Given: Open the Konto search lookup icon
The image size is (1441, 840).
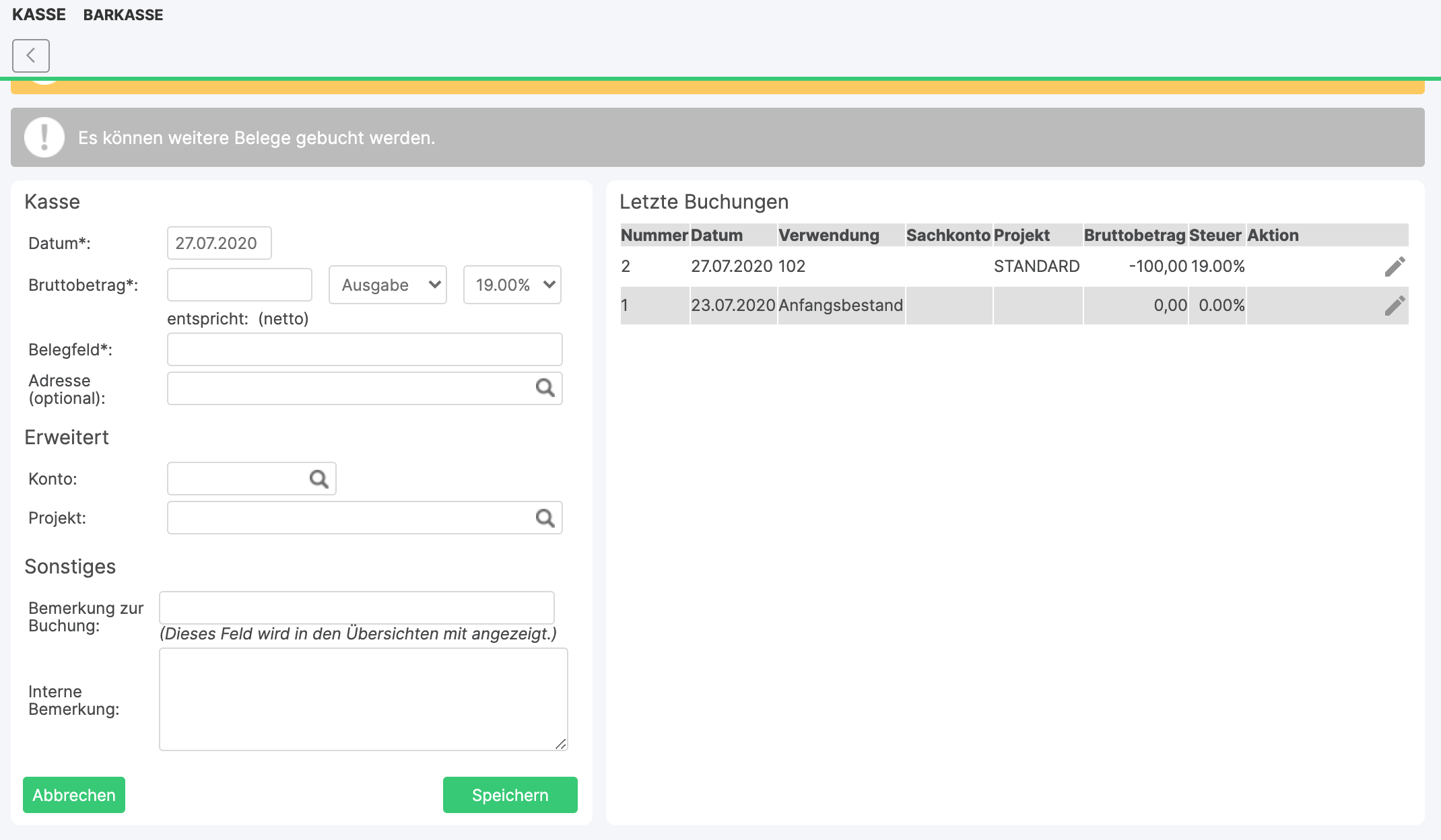Looking at the screenshot, I should point(319,479).
